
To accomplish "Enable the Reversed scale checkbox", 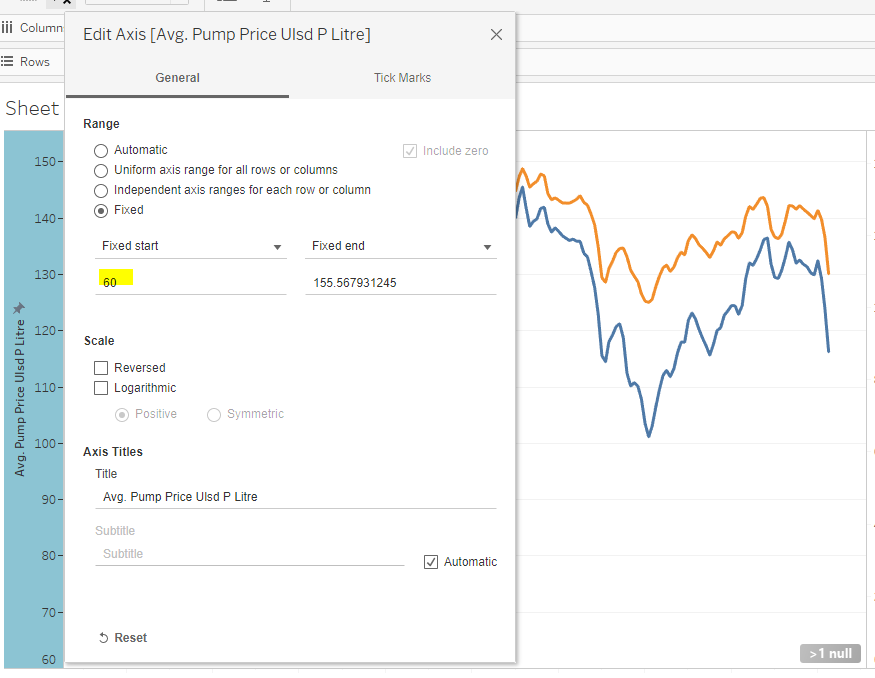I will click(101, 368).
